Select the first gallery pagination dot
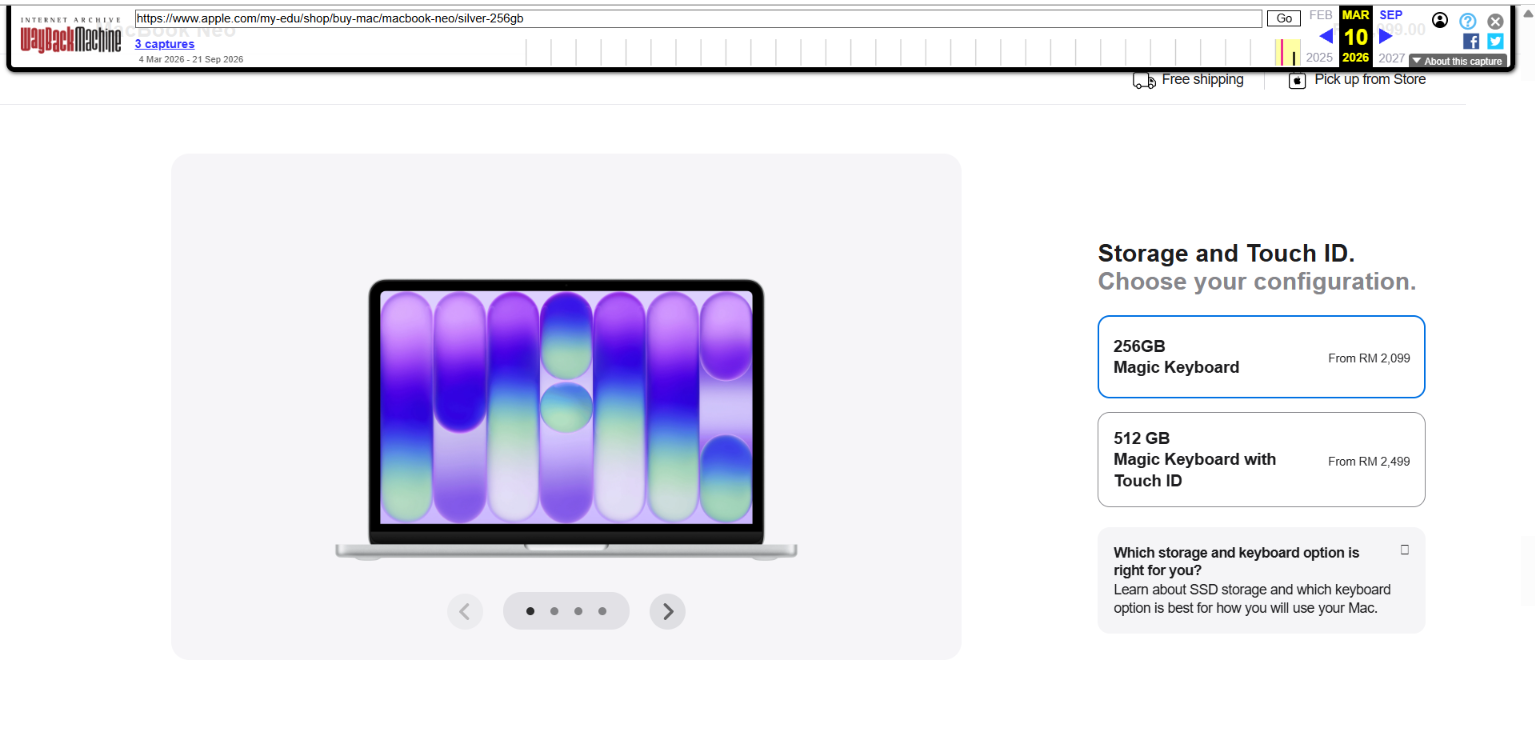 (530, 611)
